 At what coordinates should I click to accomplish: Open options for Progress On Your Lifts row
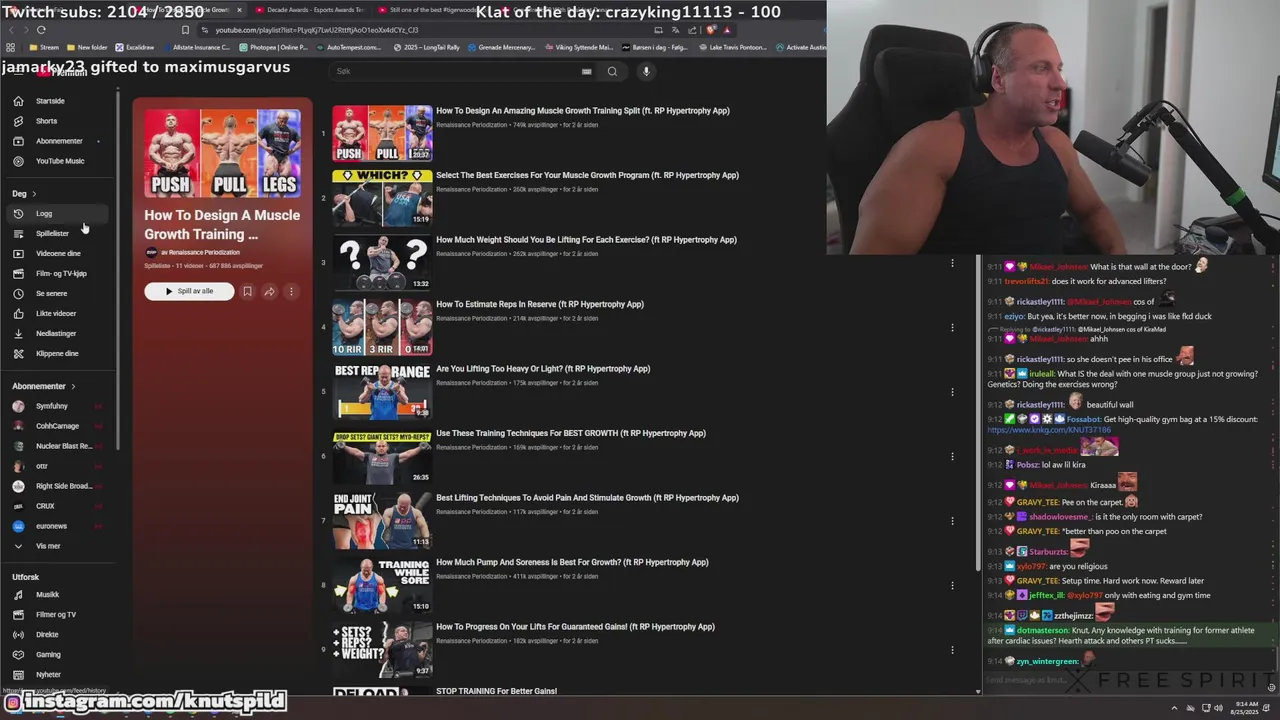click(952, 650)
